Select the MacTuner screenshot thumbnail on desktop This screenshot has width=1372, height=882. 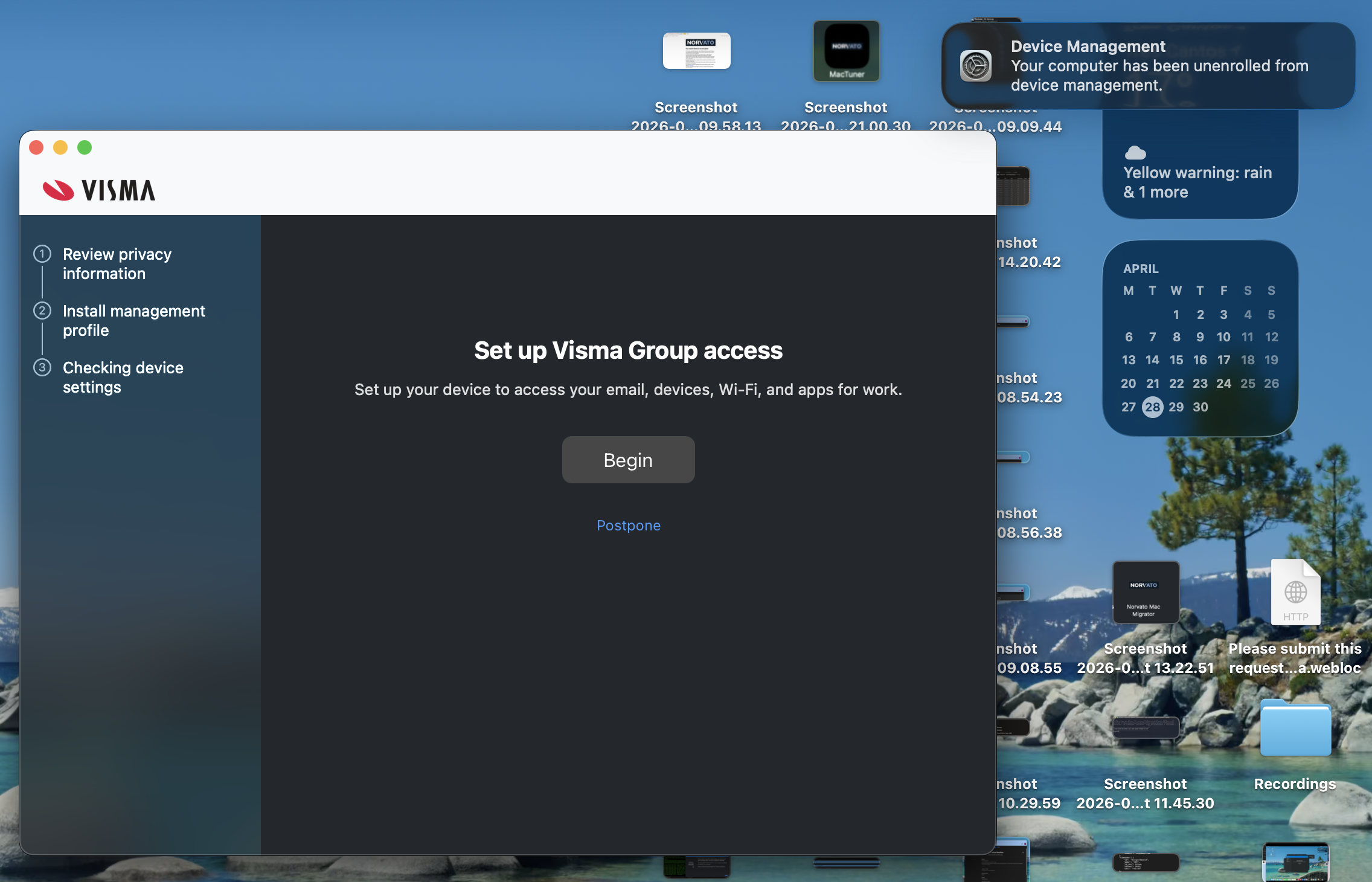tap(846, 51)
